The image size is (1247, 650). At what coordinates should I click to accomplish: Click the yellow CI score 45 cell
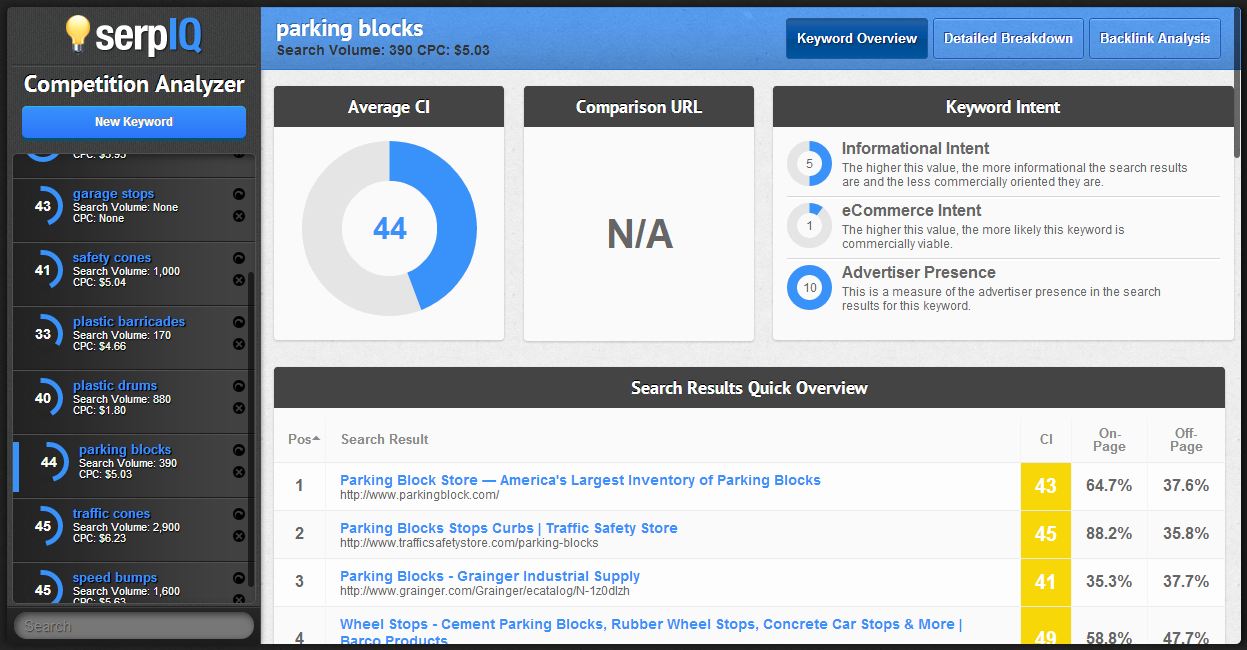click(x=1046, y=534)
